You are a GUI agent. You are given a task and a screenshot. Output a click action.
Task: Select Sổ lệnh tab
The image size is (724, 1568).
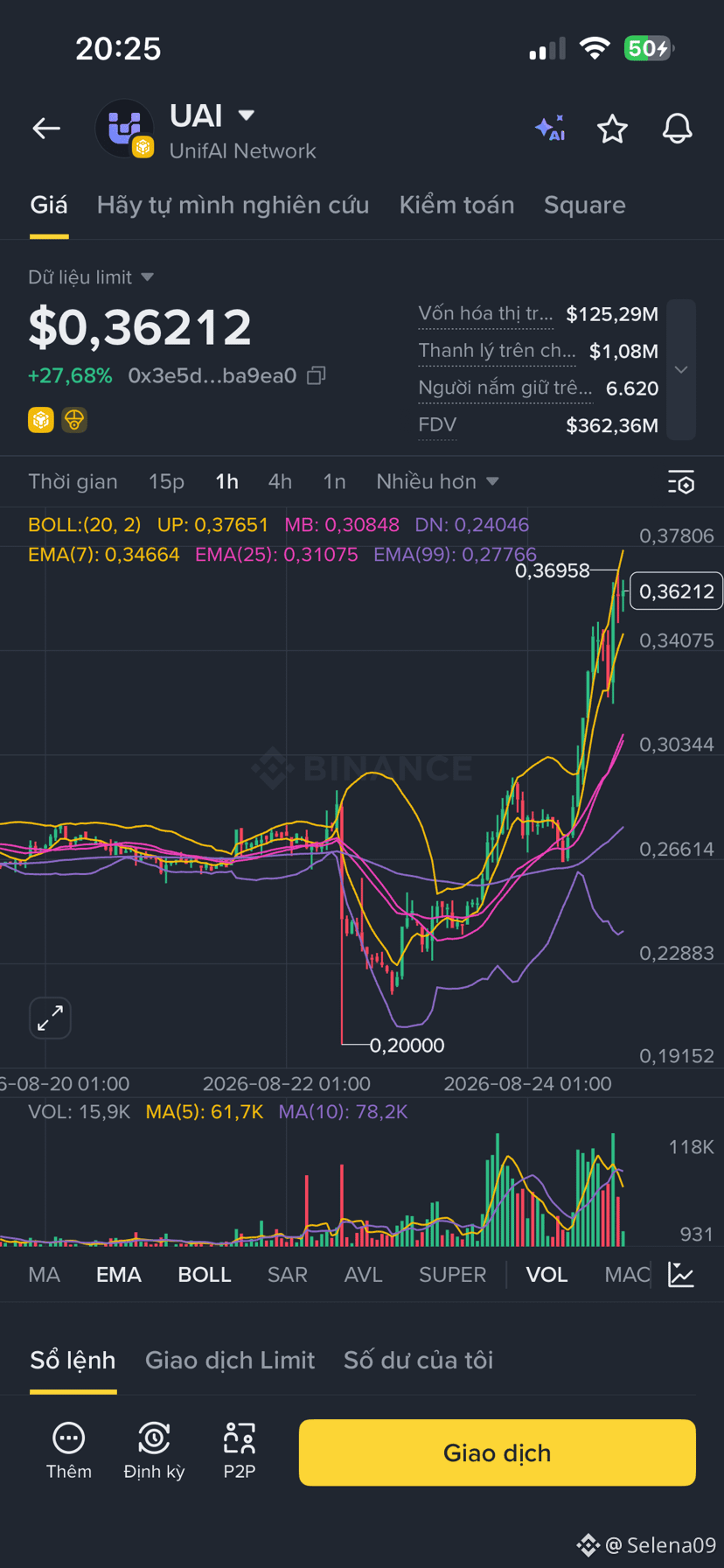(73, 1360)
